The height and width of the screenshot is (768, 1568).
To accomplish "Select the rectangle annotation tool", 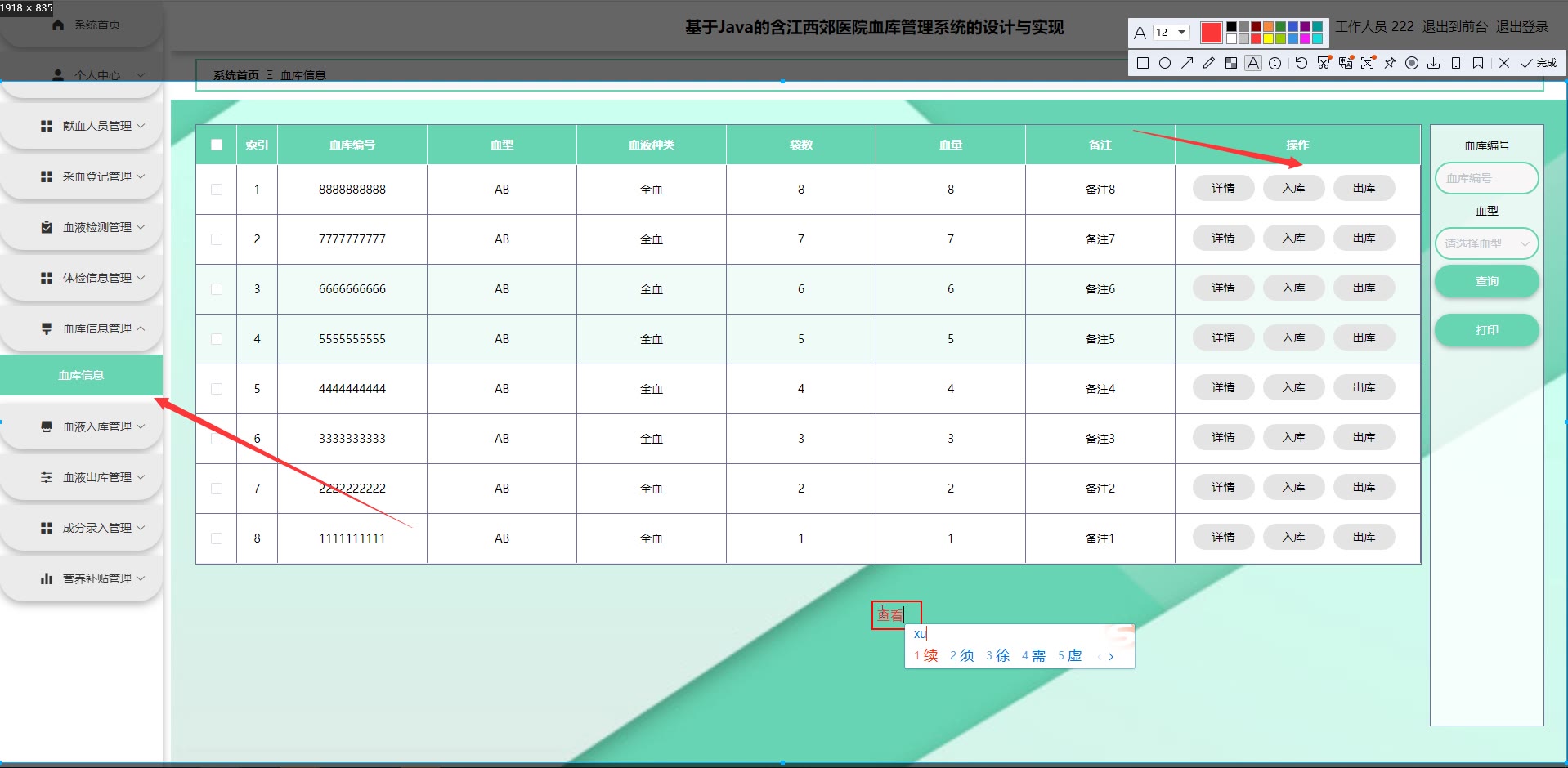I will (x=1143, y=63).
